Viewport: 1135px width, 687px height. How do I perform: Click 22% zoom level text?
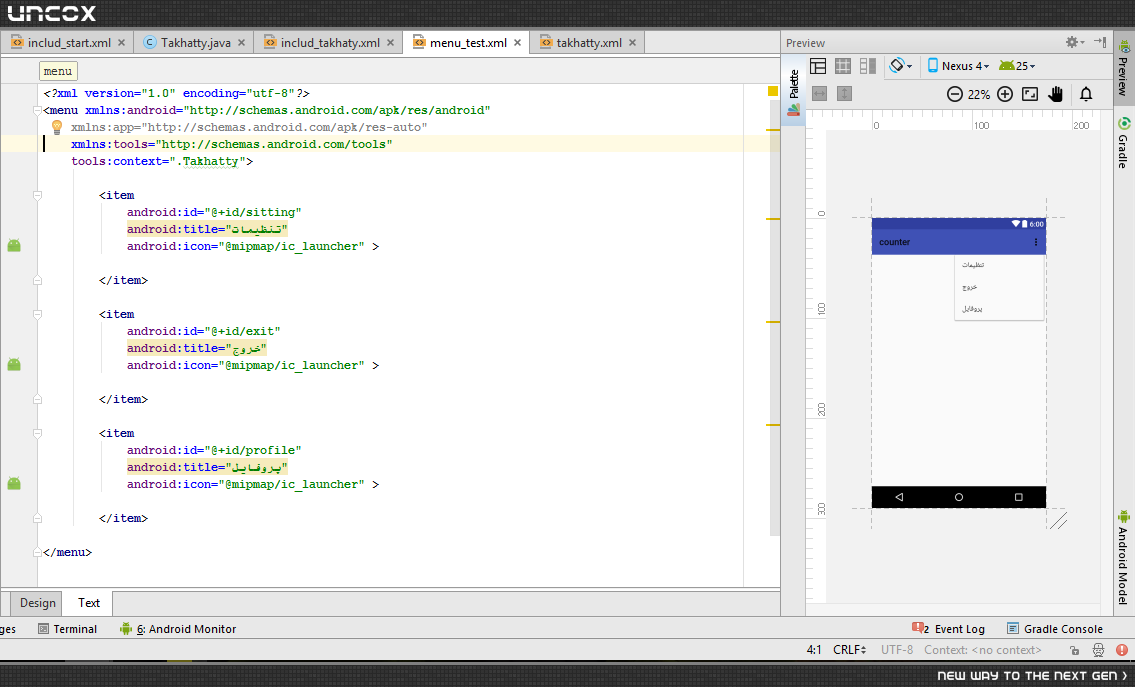pyautogui.click(x=979, y=94)
